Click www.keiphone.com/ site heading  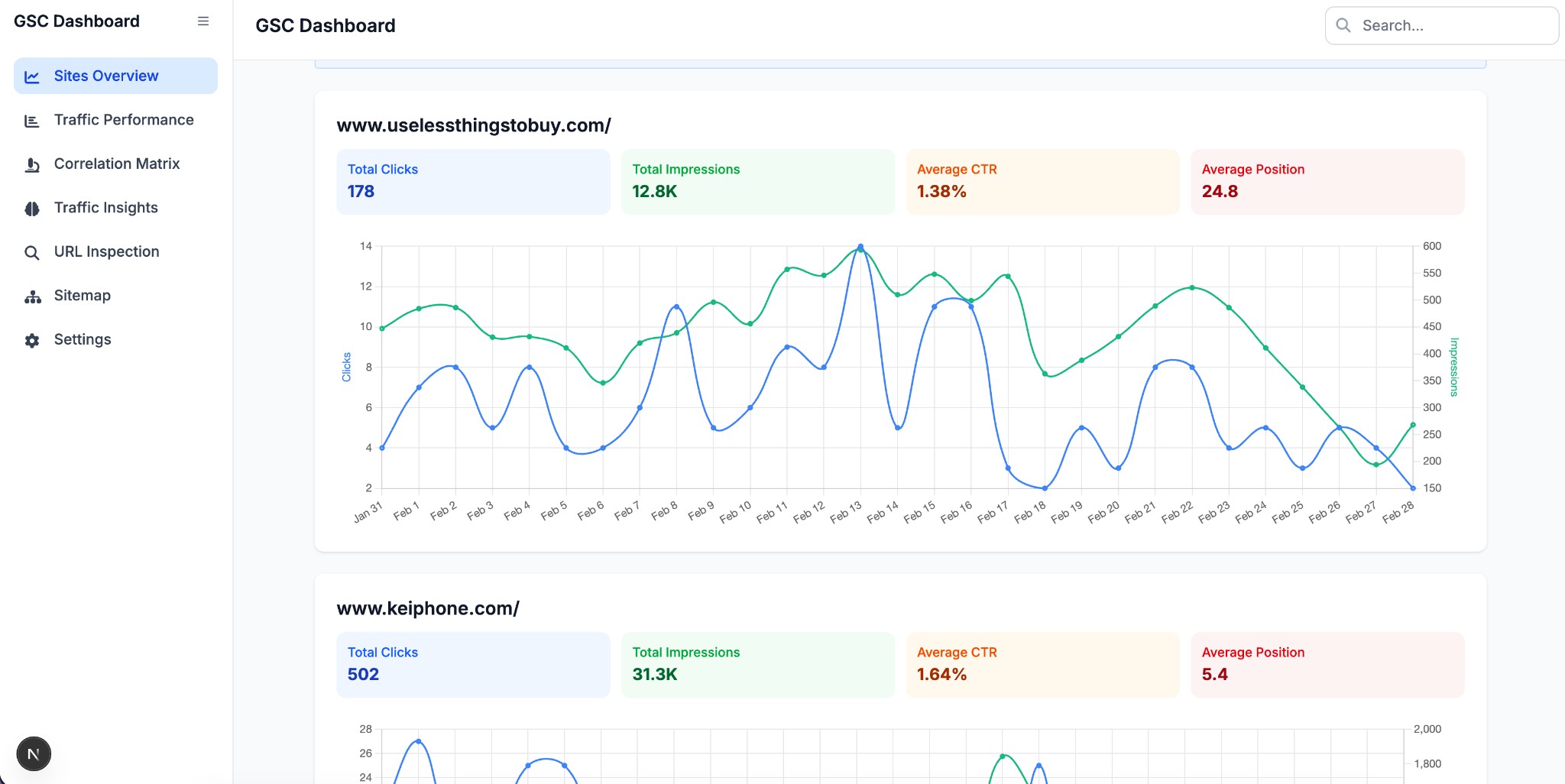(x=428, y=608)
